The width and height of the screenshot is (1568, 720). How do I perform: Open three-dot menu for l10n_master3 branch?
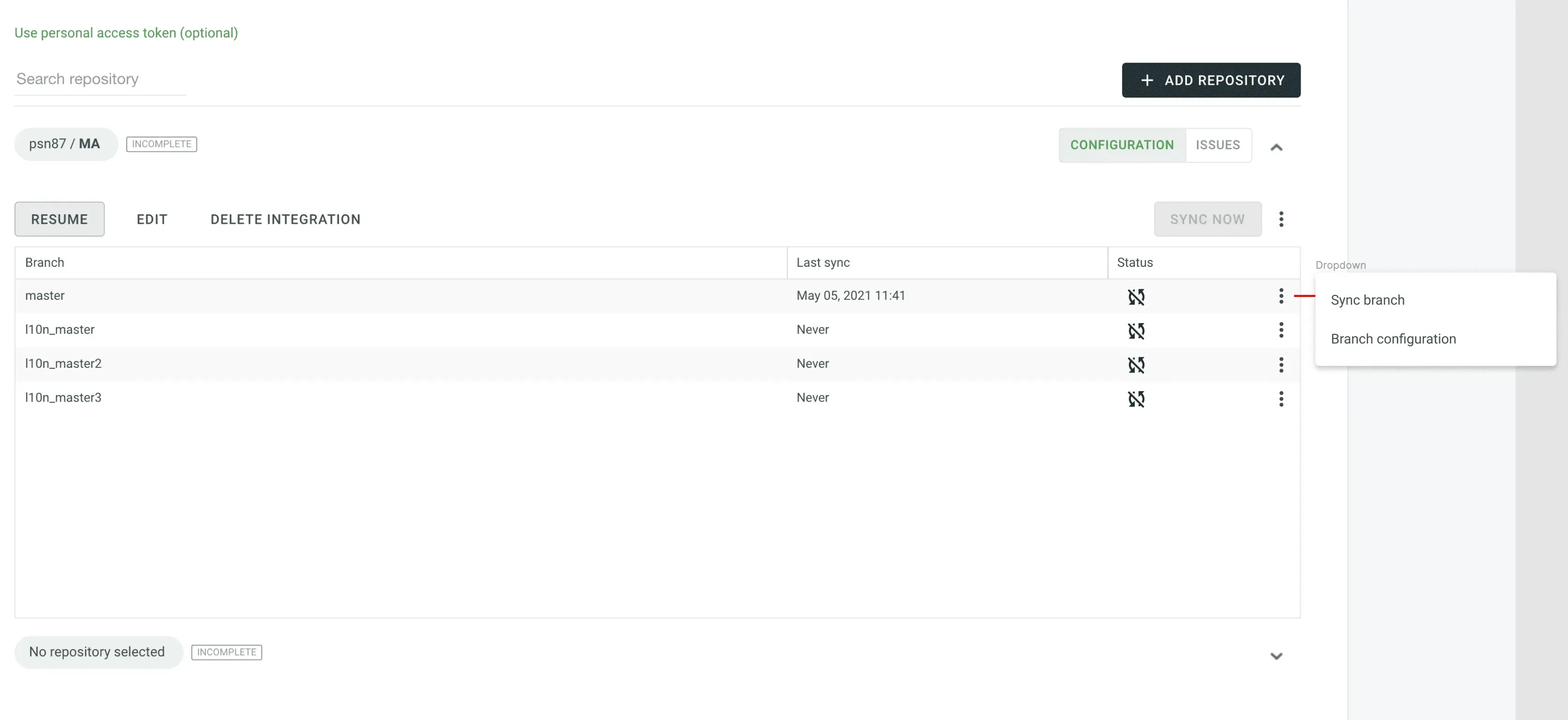[1280, 399]
